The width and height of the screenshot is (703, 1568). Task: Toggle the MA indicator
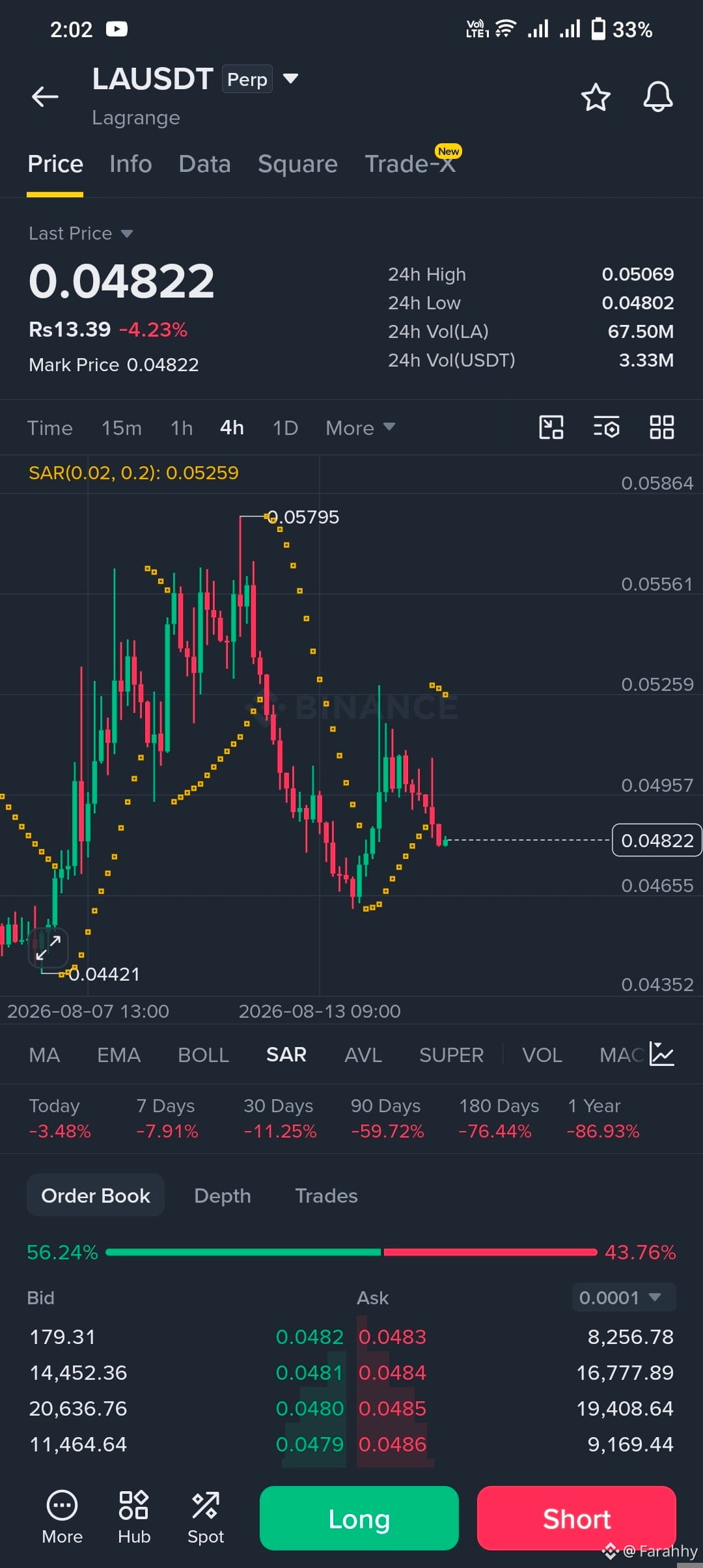pyautogui.click(x=44, y=1055)
